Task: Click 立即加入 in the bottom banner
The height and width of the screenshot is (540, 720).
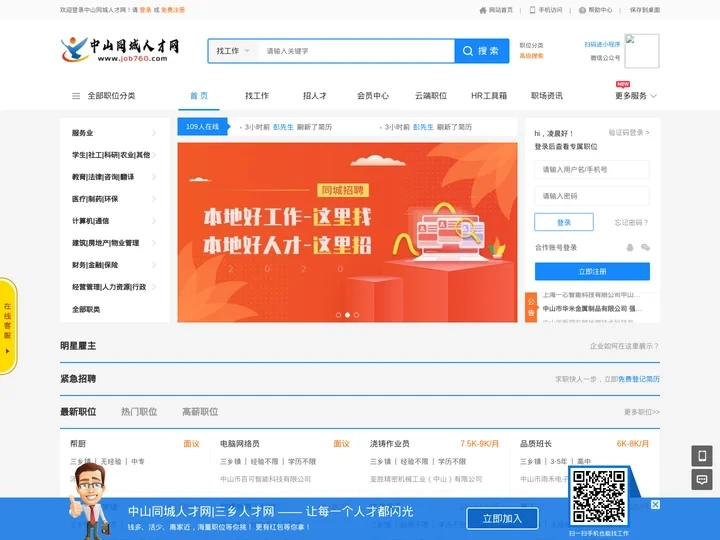Action: [x=502, y=519]
